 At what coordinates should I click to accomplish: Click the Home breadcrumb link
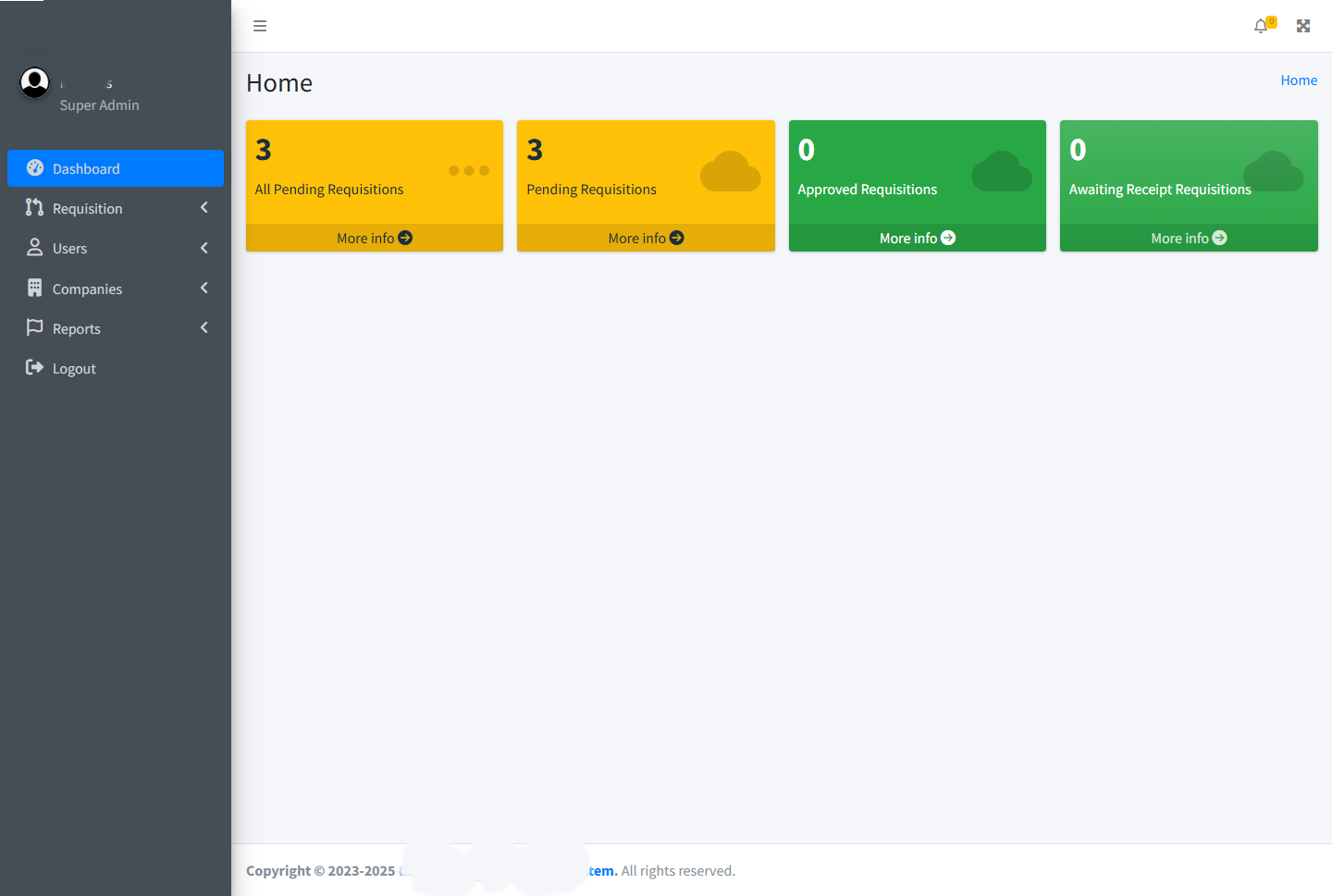click(x=1299, y=80)
